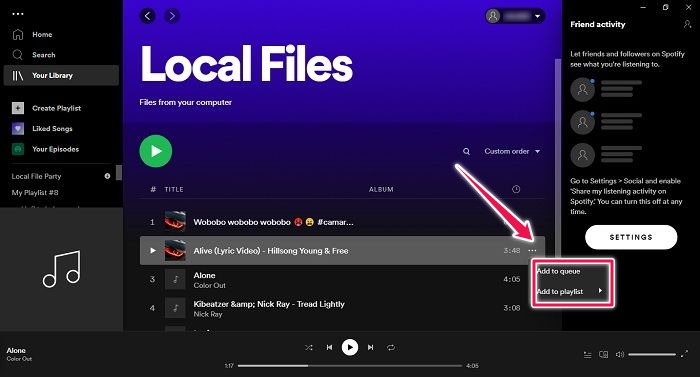Toggle shuffle playback
This screenshot has height=377, width=700.
(308, 348)
